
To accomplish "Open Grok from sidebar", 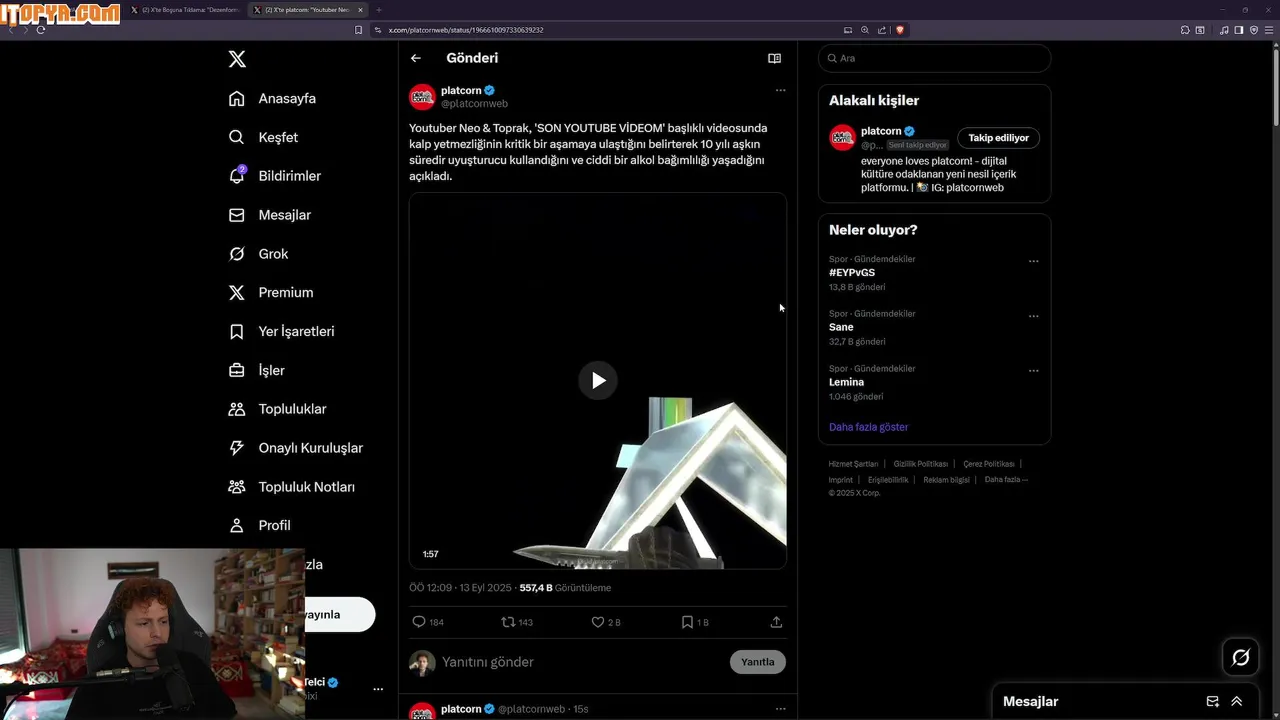I will pos(259,254).
